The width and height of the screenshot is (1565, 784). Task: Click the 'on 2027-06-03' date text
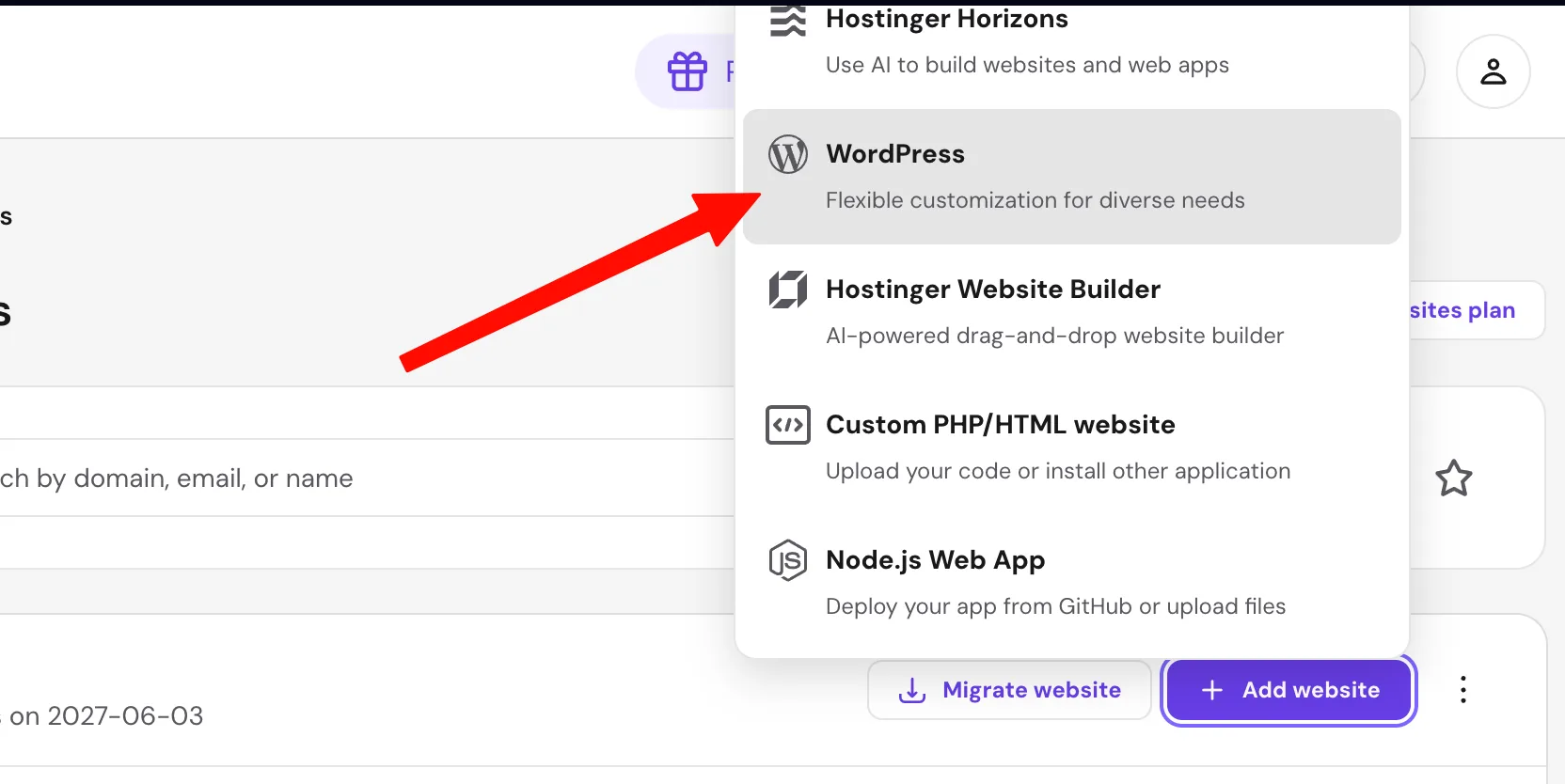106,716
